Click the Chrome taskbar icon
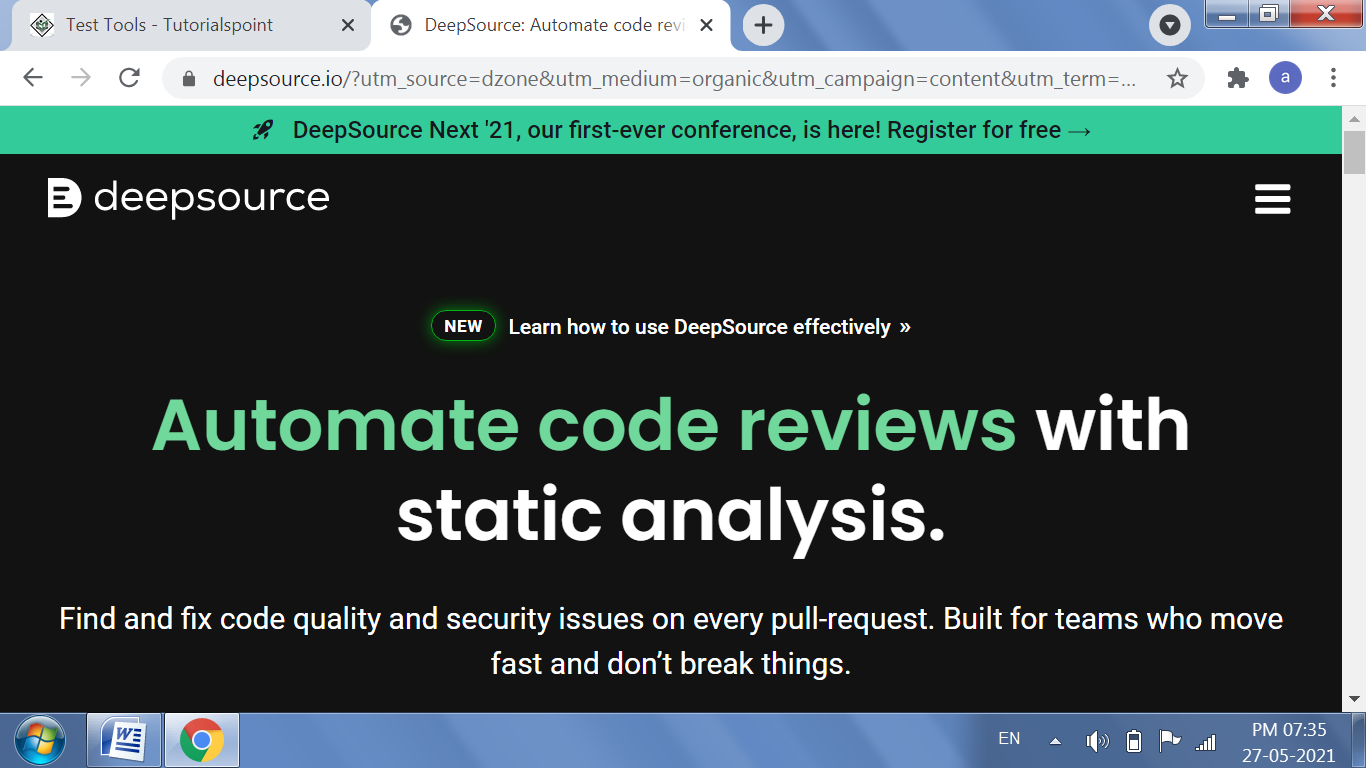Image resolution: width=1366 pixels, height=768 pixels. (x=202, y=741)
